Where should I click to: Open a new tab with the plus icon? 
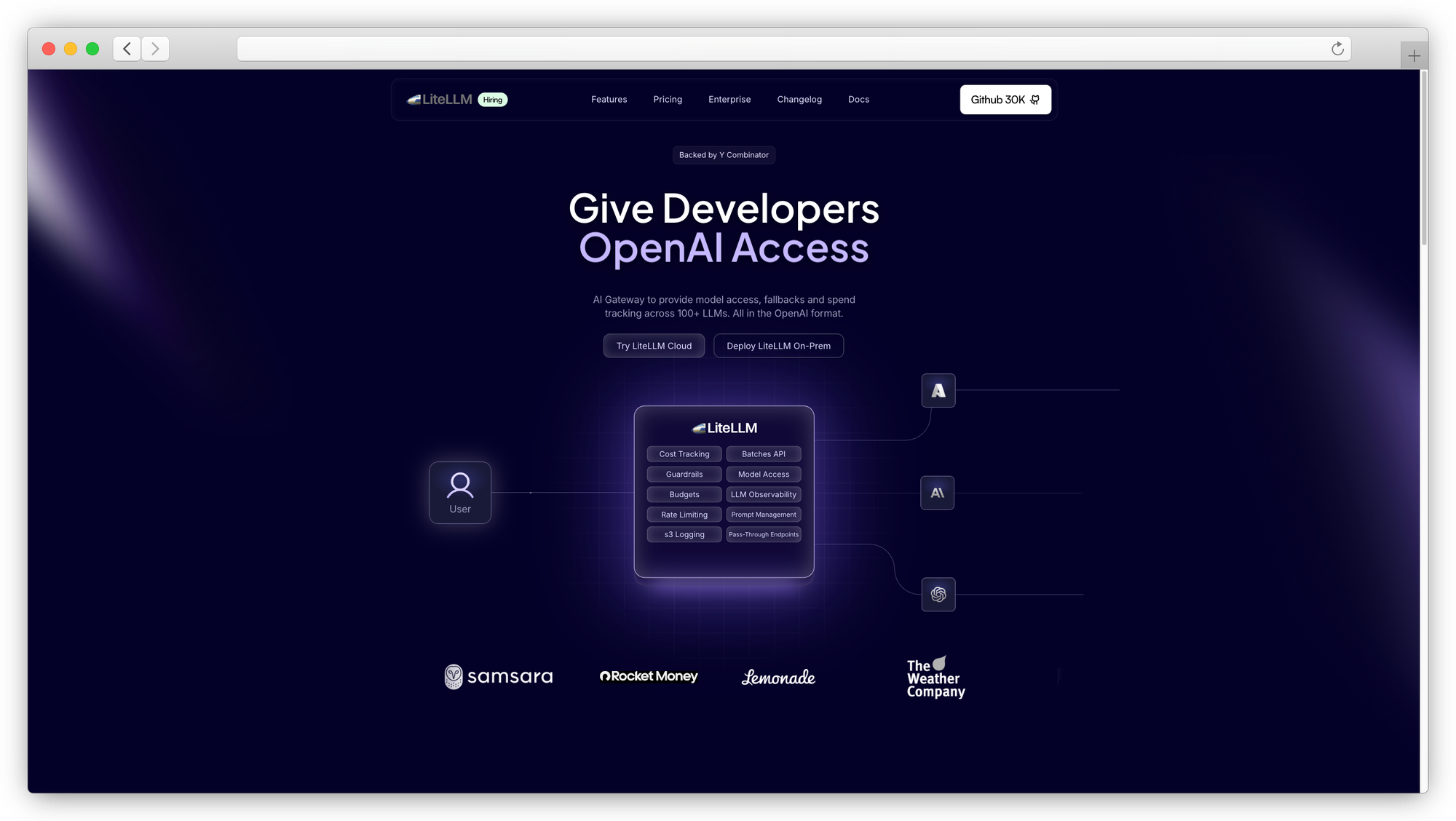pyautogui.click(x=1414, y=56)
